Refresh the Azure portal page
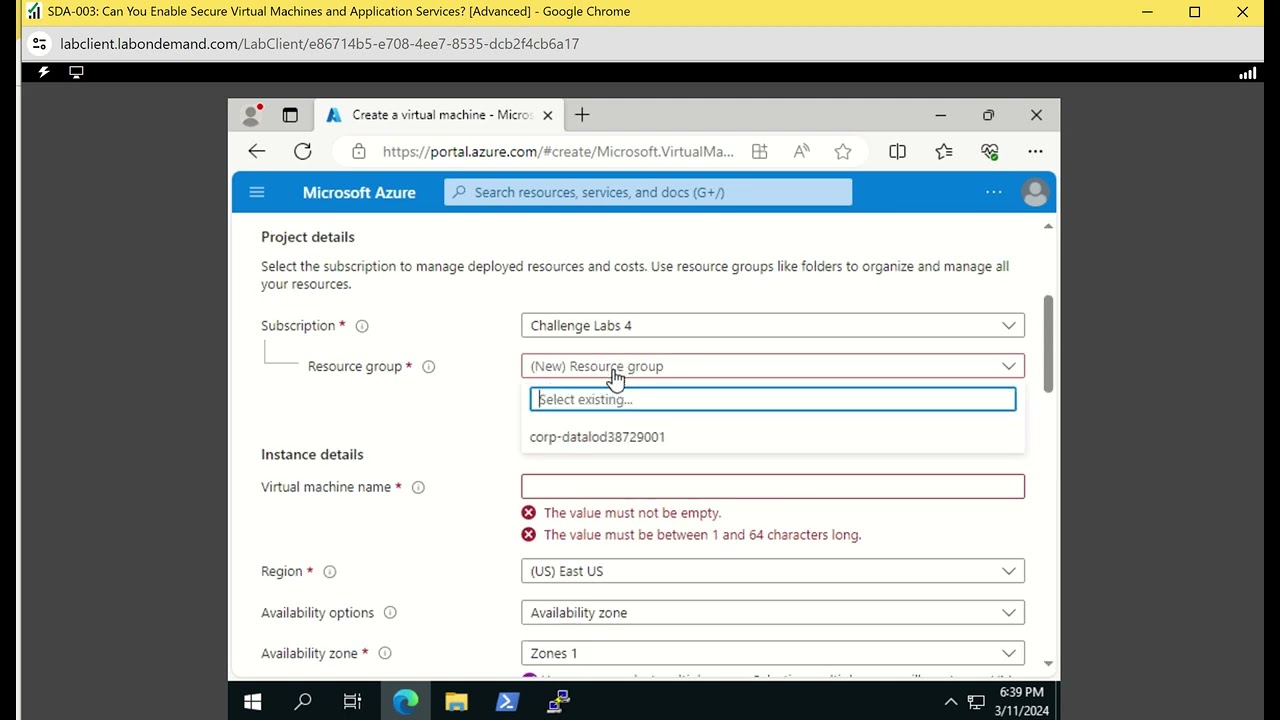The height and width of the screenshot is (720, 1280). tap(303, 151)
